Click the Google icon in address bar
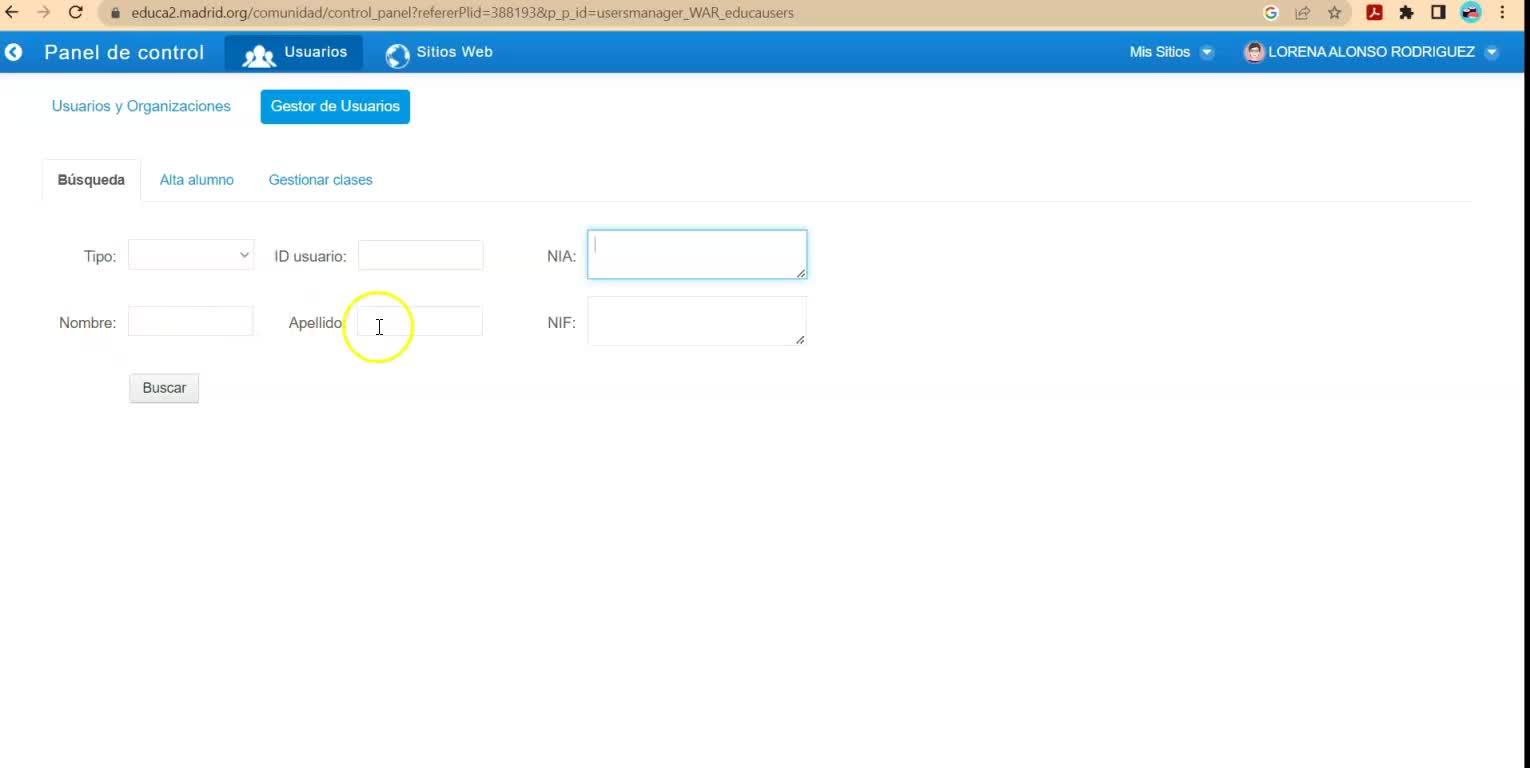This screenshot has width=1530, height=768. (x=1271, y=13)
